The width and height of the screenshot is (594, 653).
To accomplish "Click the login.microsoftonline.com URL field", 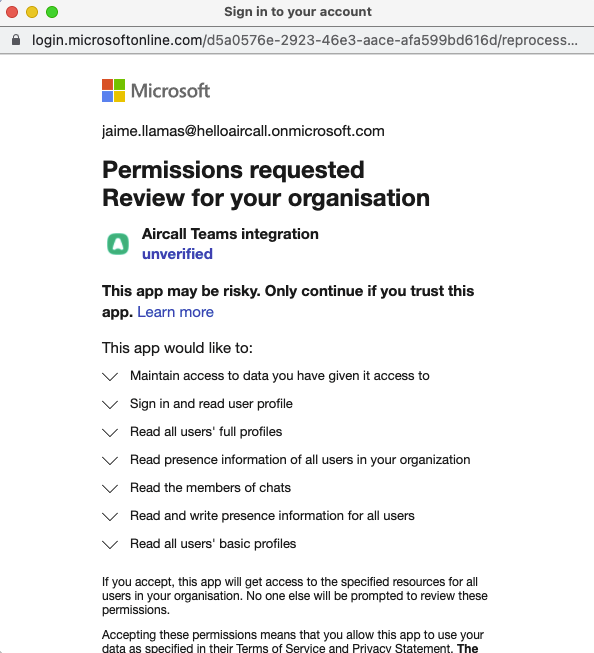I will coord(305,40).
